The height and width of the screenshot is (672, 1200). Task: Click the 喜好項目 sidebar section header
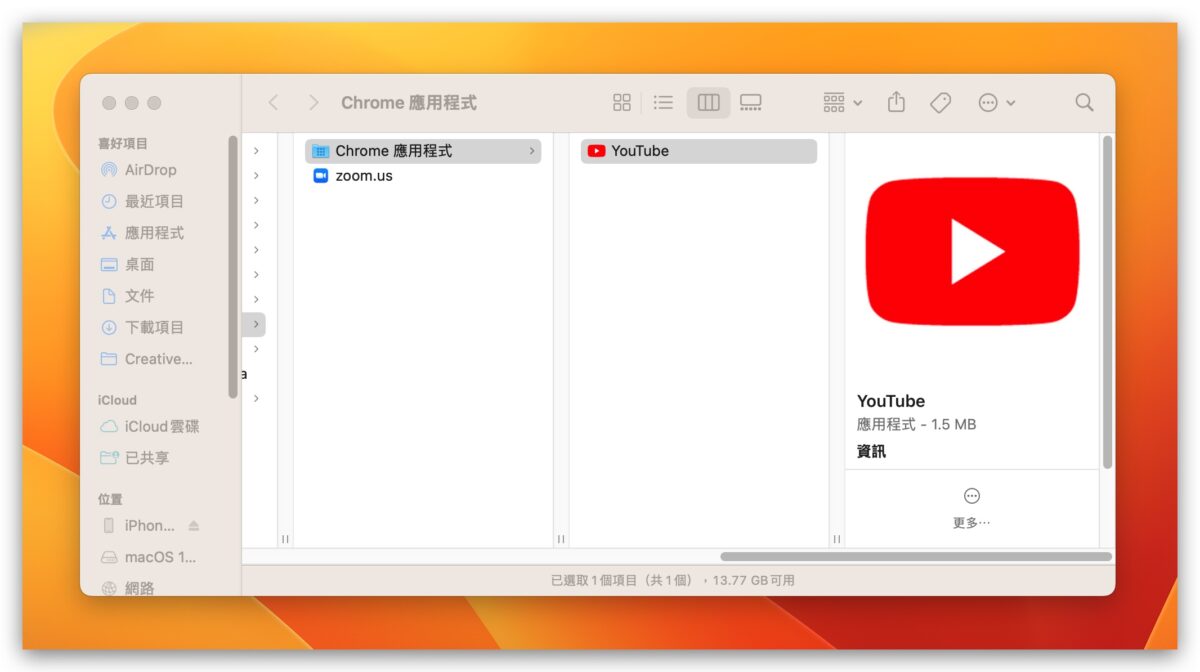(x=123, y=144)
